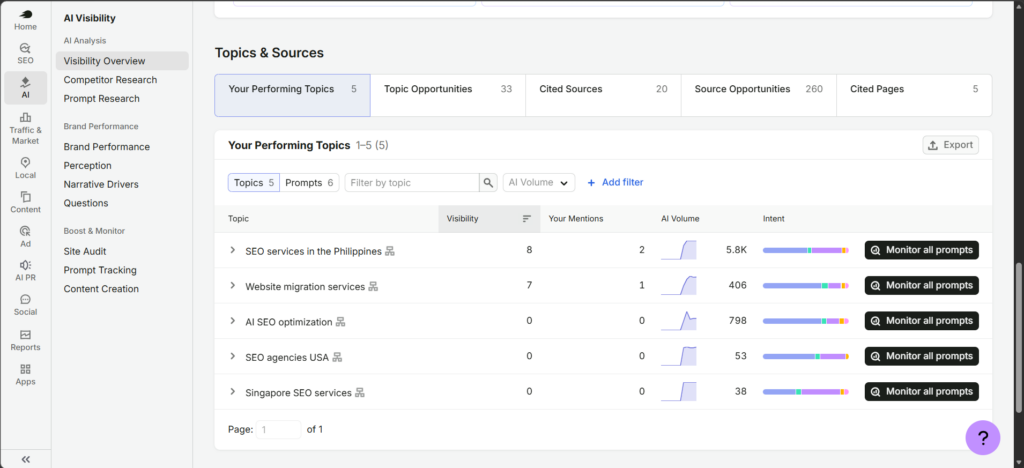Select the Topics toggle pill
Viewport: 1024px width, 468px height.
(x=254, y=183)
